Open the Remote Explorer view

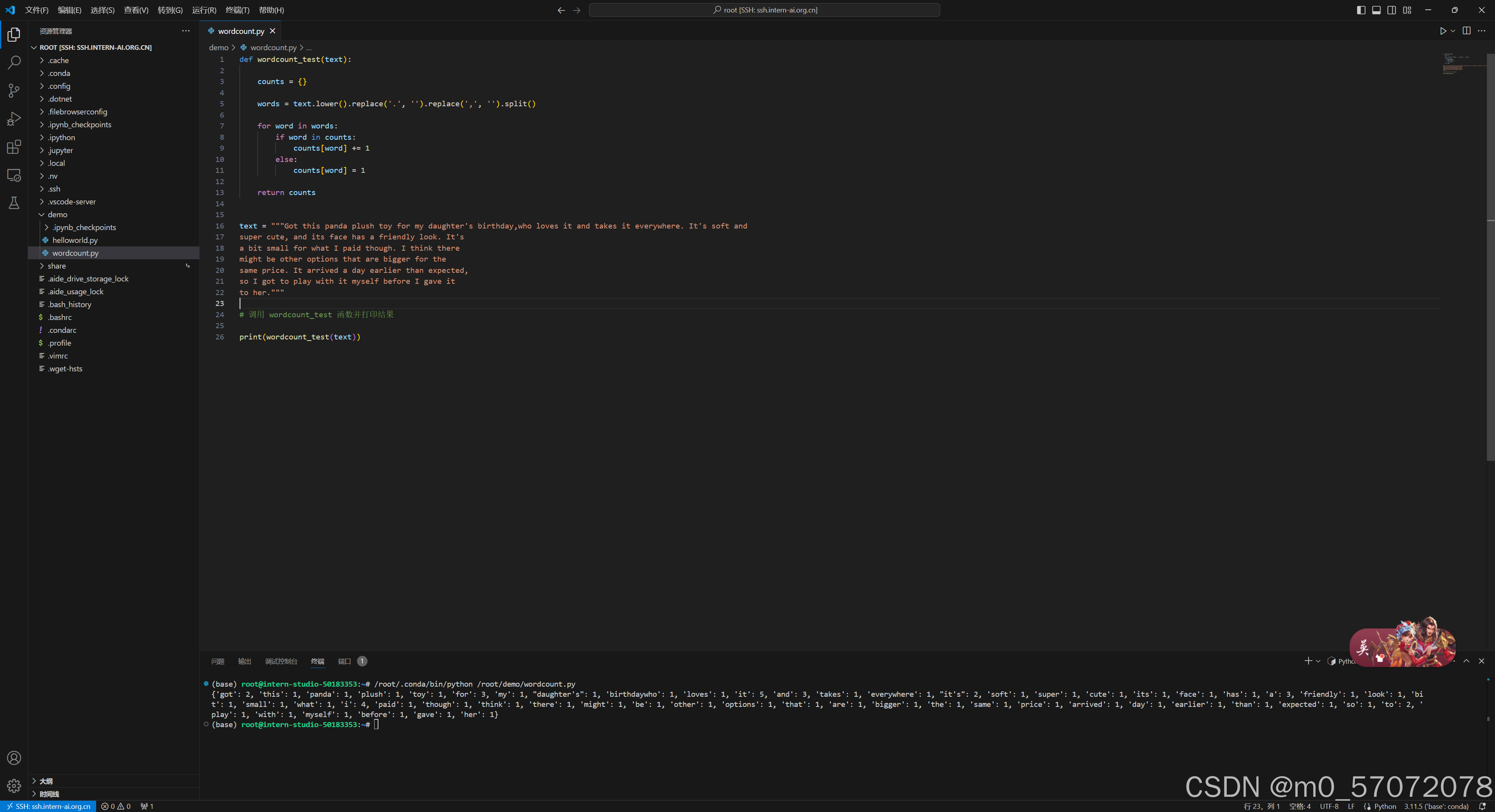(x=14, y=175)
